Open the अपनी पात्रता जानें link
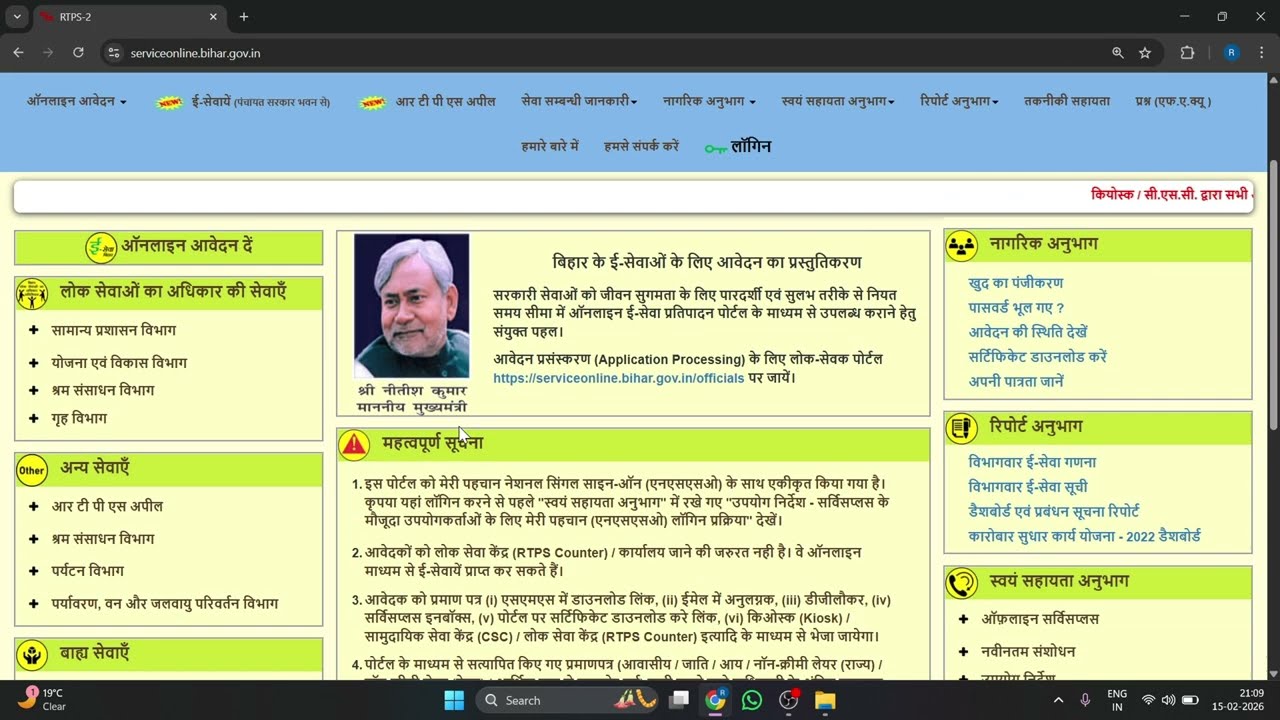 click(x=1016, y=381)
